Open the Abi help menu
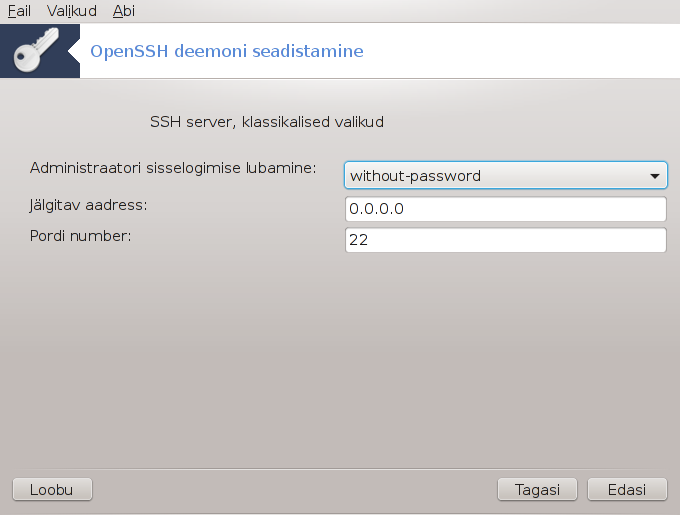The image size is (680, 515). coord(124,11)
